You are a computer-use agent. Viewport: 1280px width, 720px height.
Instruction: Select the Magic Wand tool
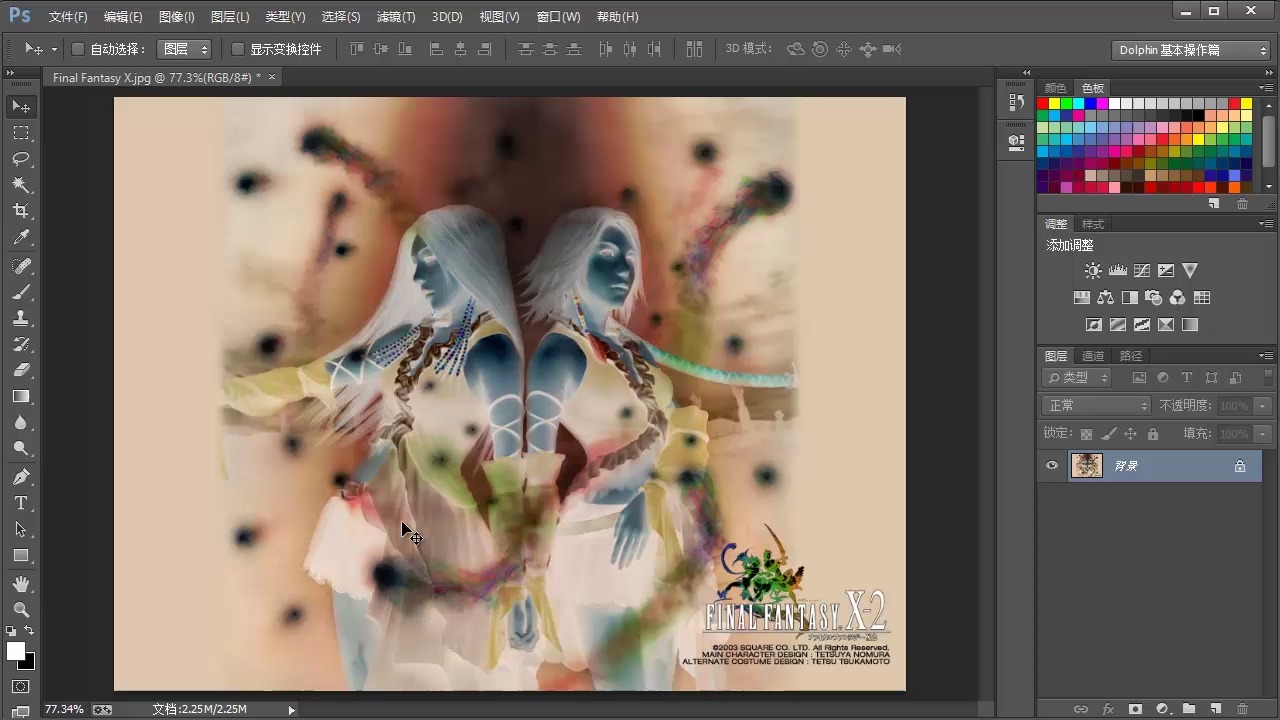coord(21,185)
